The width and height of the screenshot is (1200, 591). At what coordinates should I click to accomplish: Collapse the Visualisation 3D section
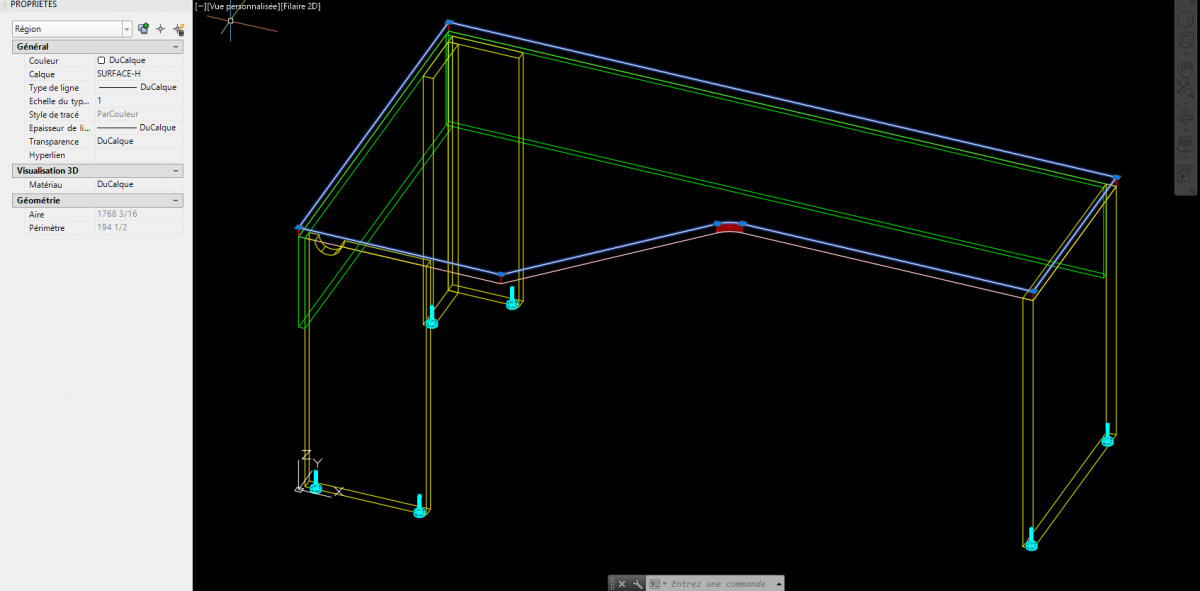(x=176, y=171)
